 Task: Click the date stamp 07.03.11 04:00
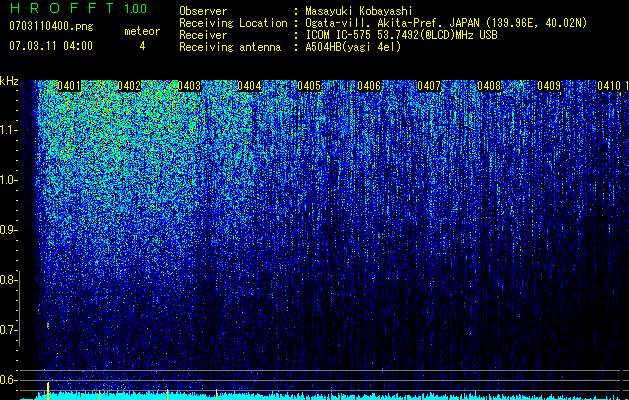click(x=51, y=46)
